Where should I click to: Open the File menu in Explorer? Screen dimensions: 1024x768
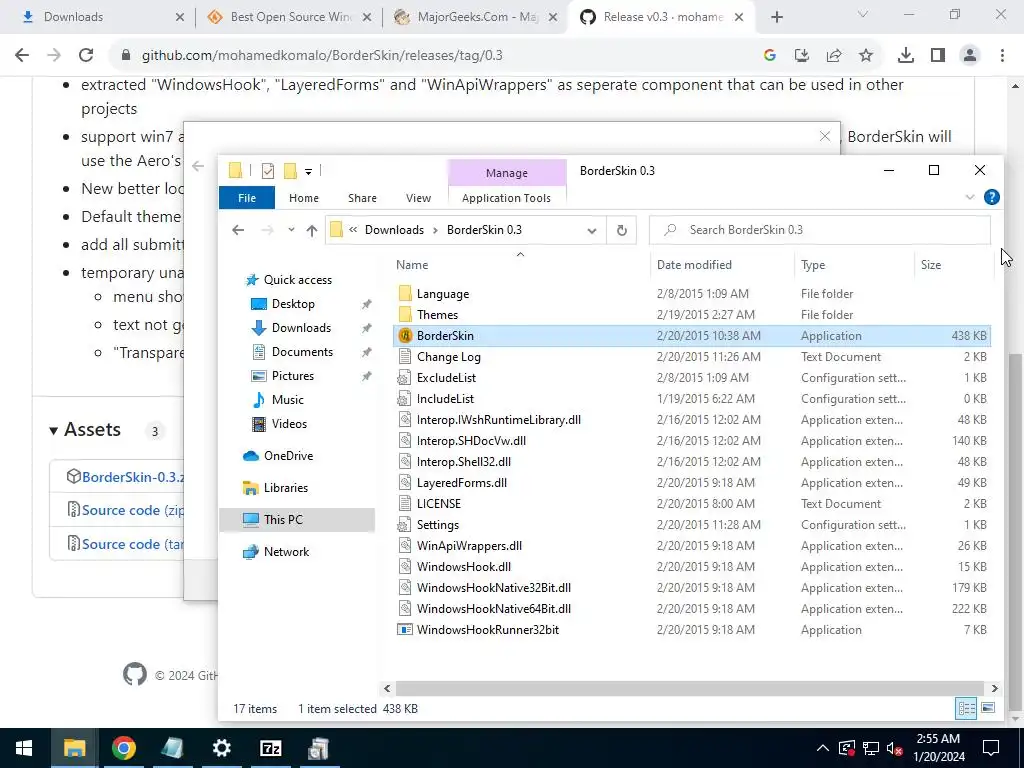[247, 198]
